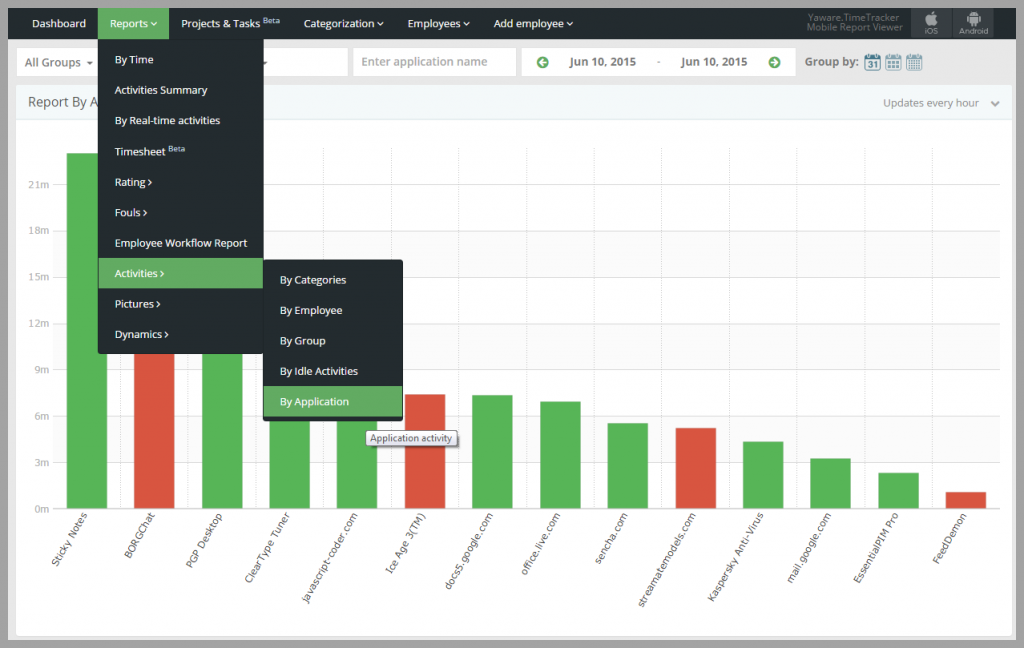Open the Timesheet Beta report
Viewport: 1024px width, 648px height.
149,152
